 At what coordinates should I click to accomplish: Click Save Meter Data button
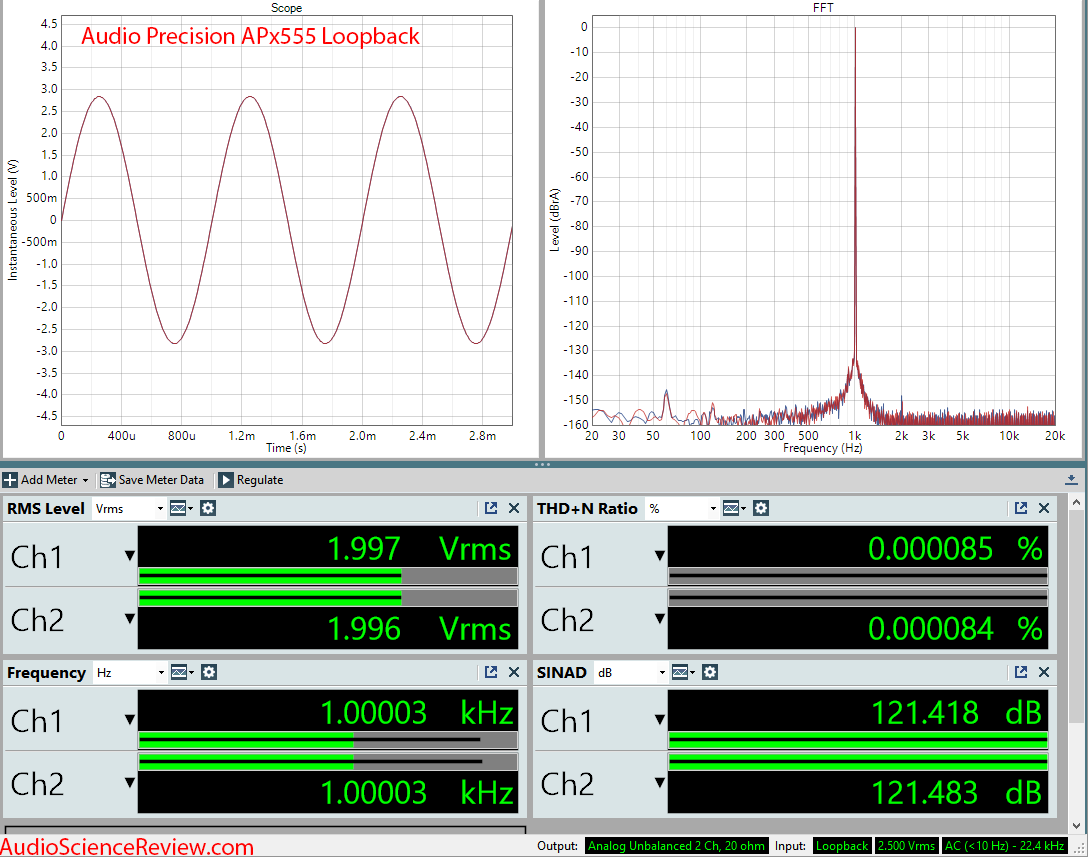coord(152,480)
